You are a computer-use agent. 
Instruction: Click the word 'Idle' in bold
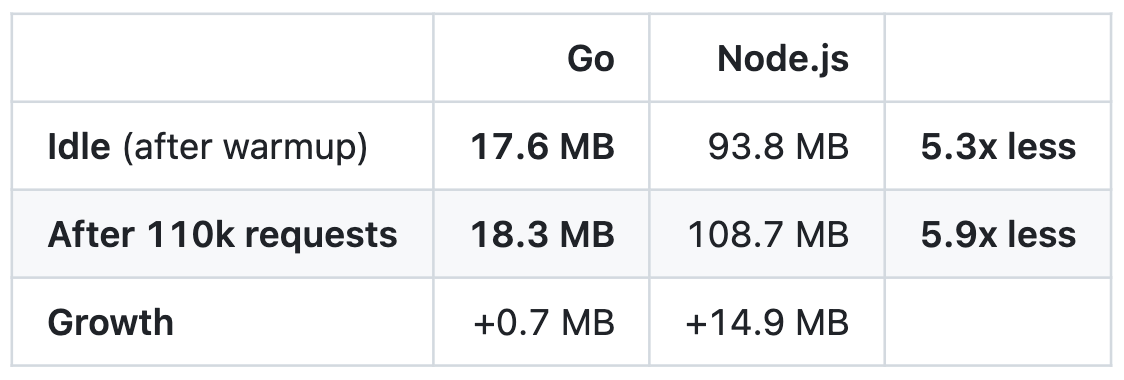click(x=79, y=146)
